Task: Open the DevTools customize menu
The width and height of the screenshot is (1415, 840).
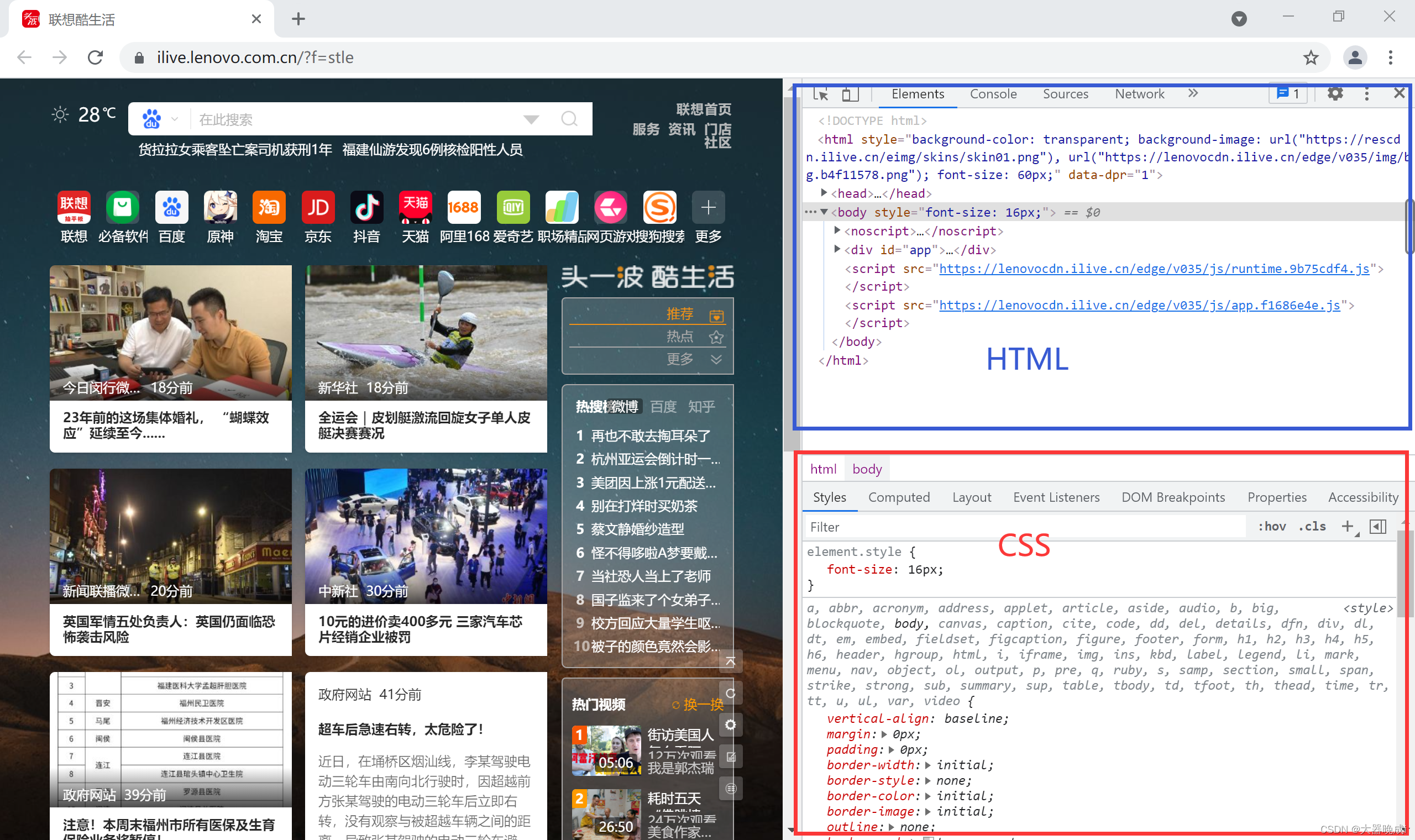Action: coord(1366,94)
